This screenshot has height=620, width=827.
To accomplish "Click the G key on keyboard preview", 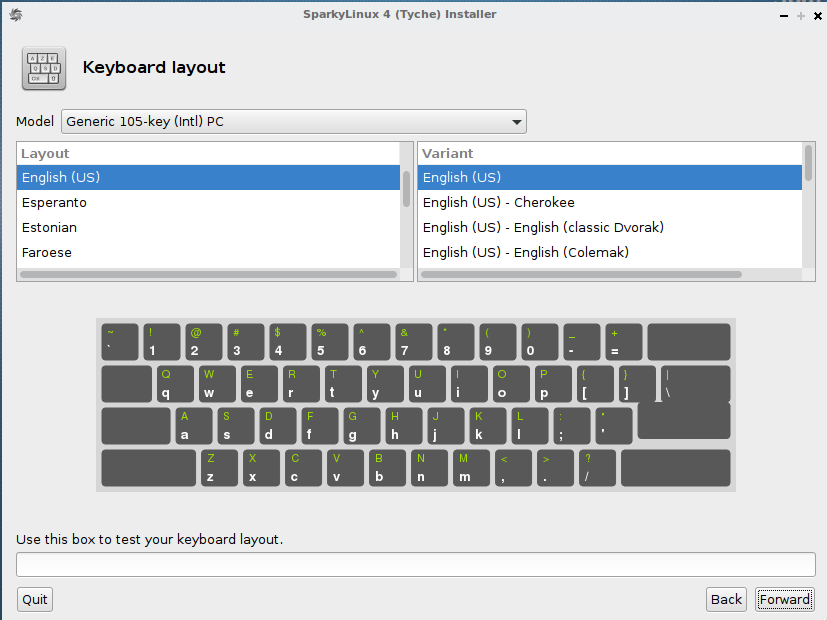I will tap(362, 426).
